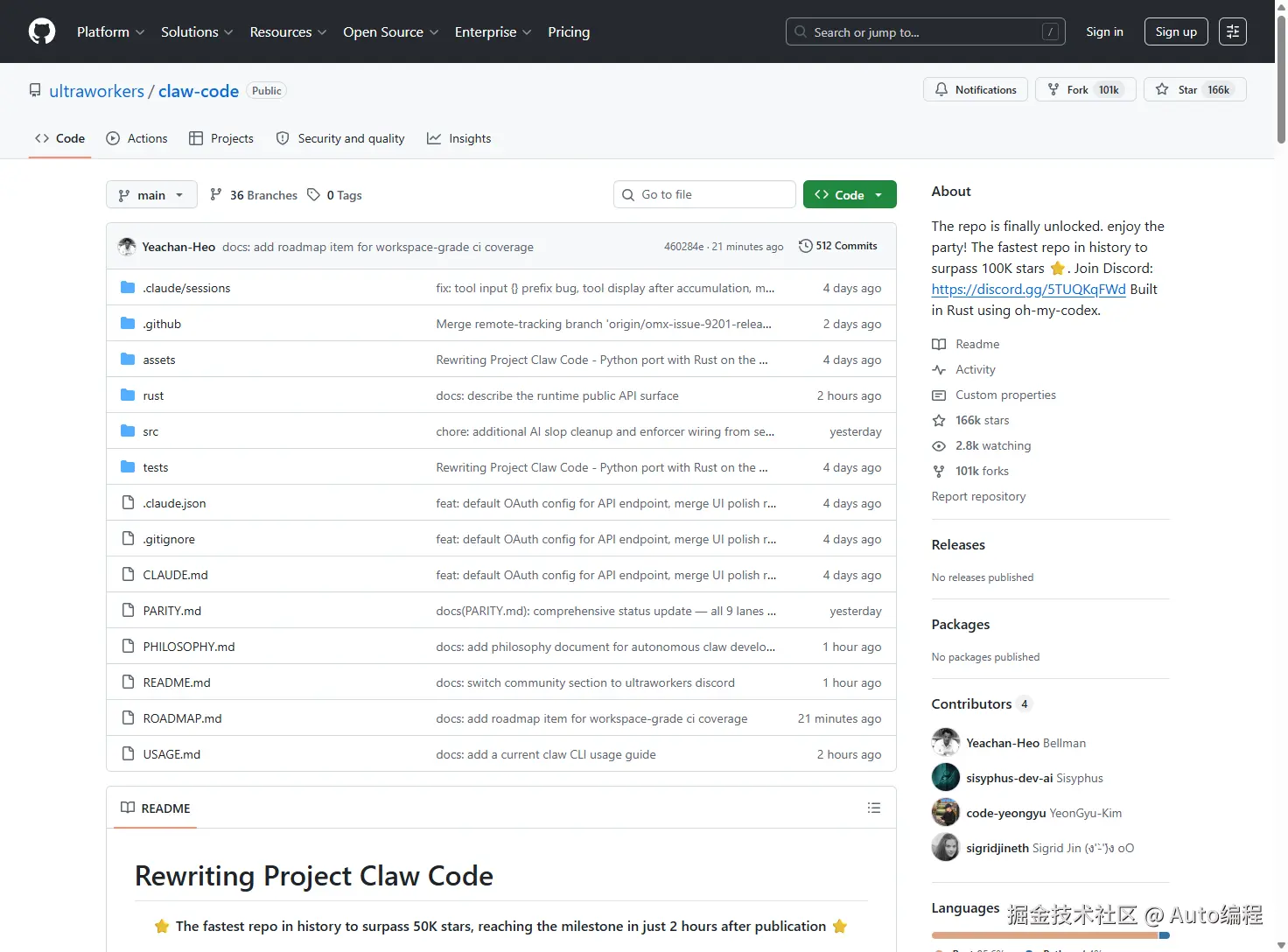Expand the Solutions menu
The height and width of the screenshot is (952, 1288).
(197, 31)
